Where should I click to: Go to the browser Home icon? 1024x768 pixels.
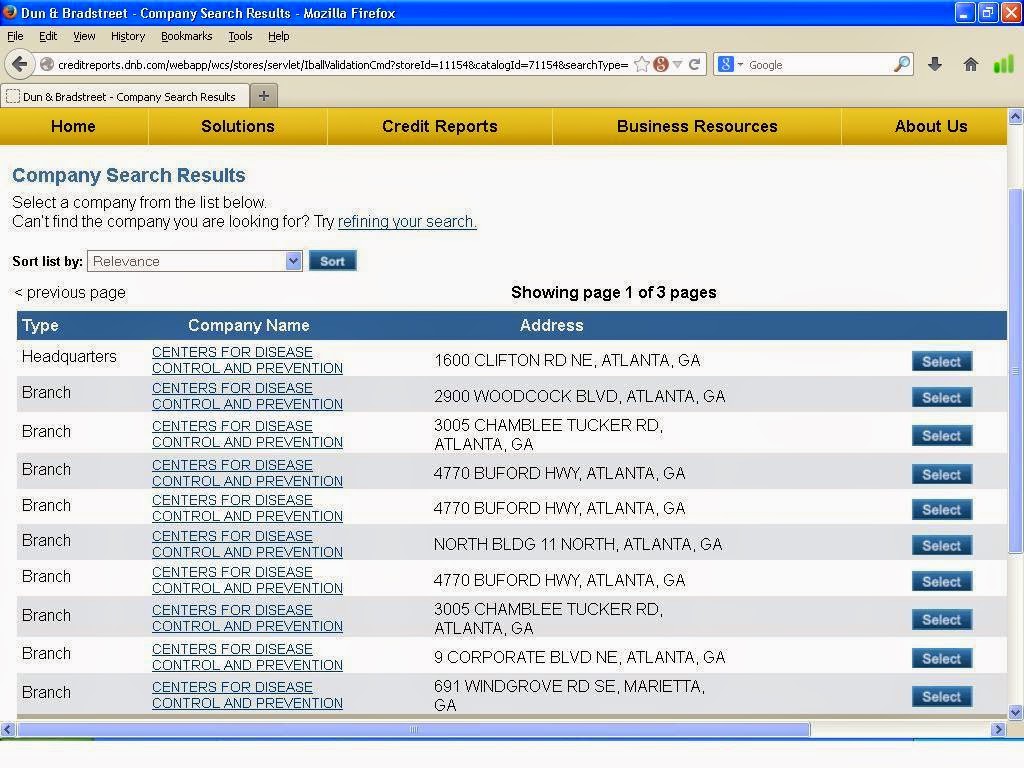tap(970, 64)
